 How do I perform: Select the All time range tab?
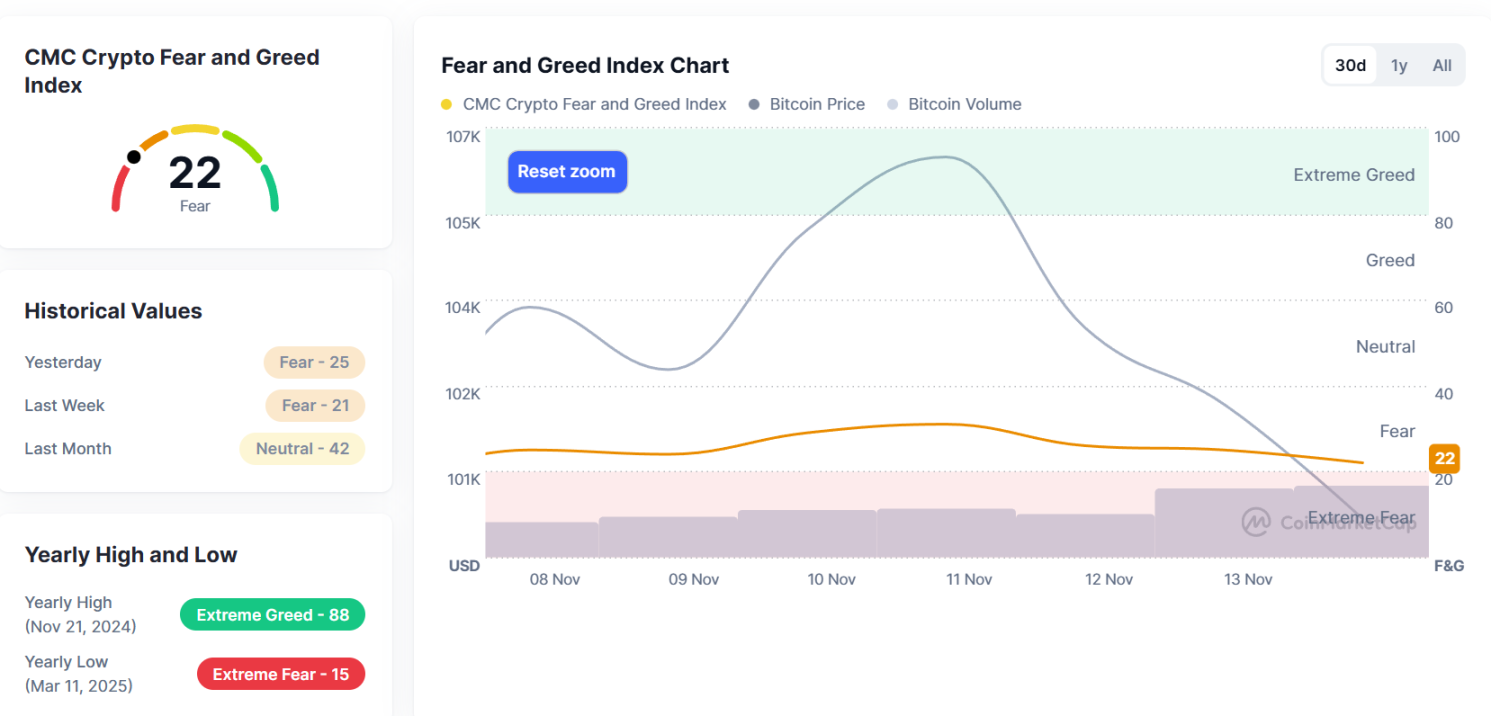coord(1441,65)
